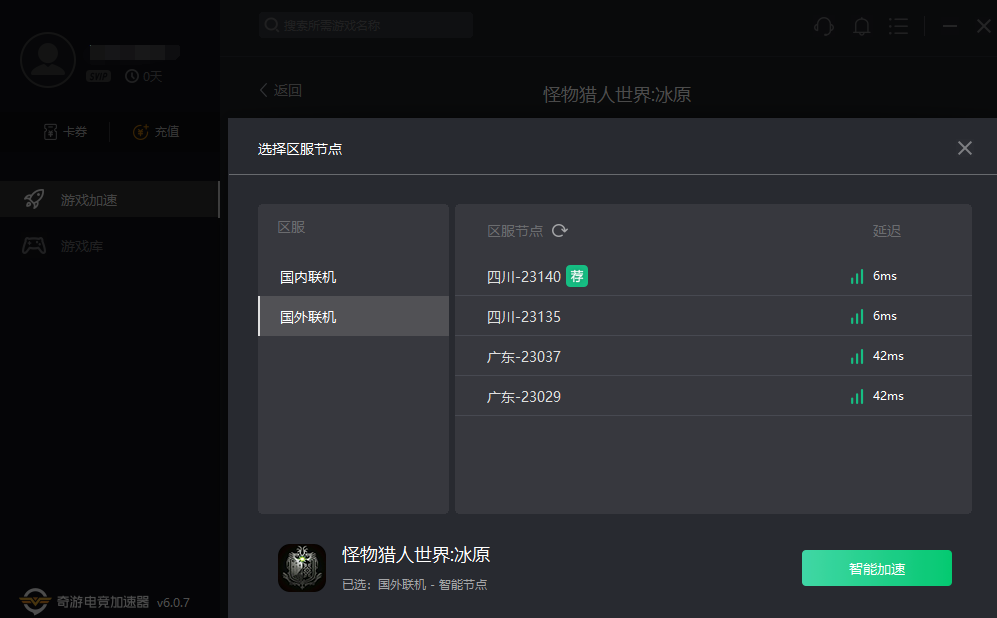Go back with 返回 link
The image size is (997, 618).
pyautogui.click(x=280, y=90)
